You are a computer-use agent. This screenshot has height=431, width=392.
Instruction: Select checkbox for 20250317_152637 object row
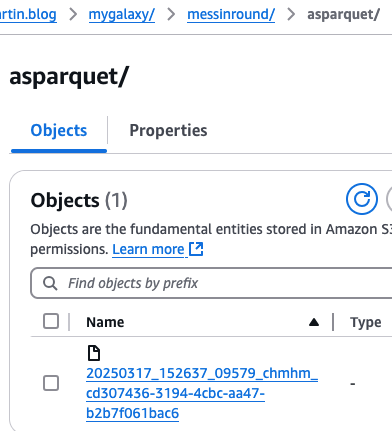pos(51,383)
